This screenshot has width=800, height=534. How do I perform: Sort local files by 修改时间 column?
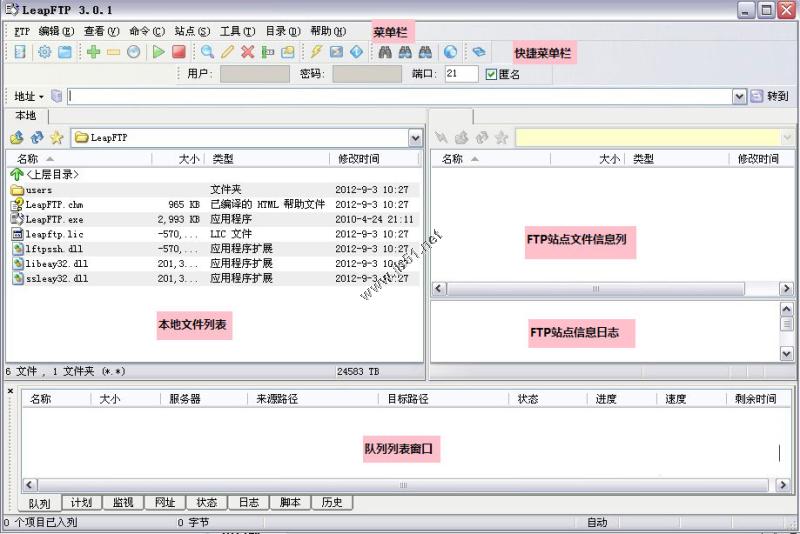click(374, 159)
